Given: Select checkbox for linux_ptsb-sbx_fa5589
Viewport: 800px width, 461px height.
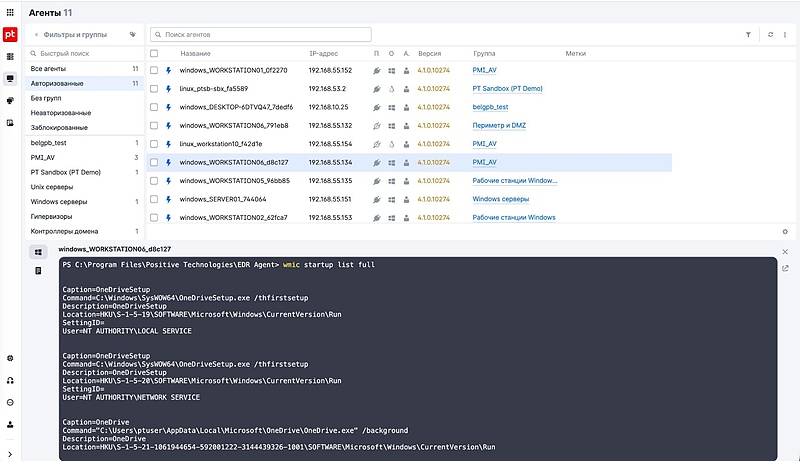Looking at the screenshot, I should tap(154, 89).
